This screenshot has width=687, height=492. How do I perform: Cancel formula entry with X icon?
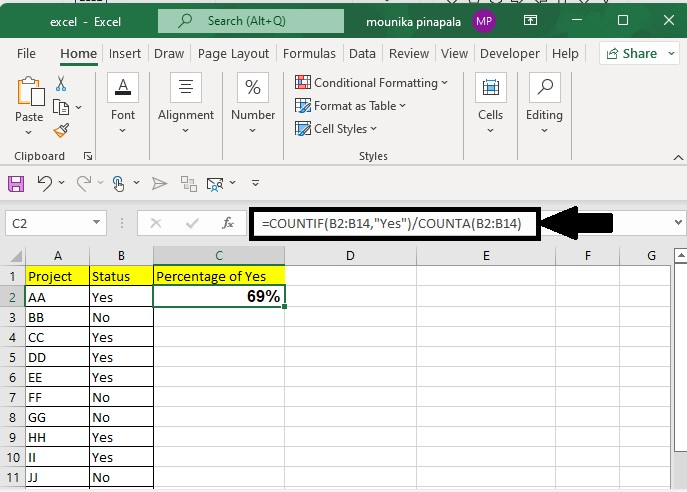coord(156,223)
